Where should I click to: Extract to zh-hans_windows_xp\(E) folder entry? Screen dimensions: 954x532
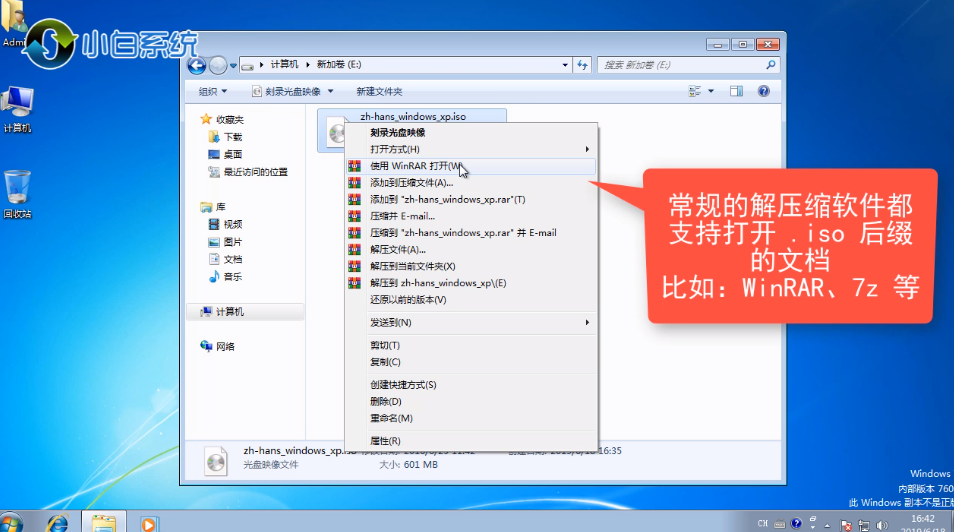click(470, 283)
